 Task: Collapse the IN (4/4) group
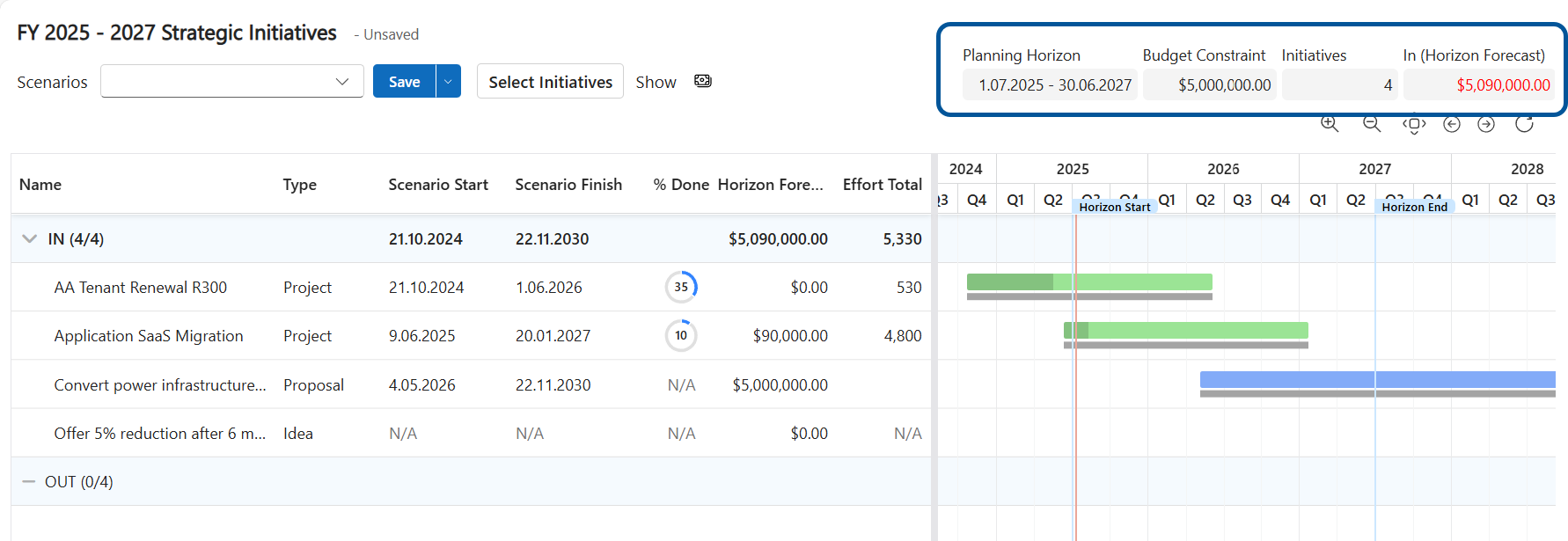click(30, 238)
